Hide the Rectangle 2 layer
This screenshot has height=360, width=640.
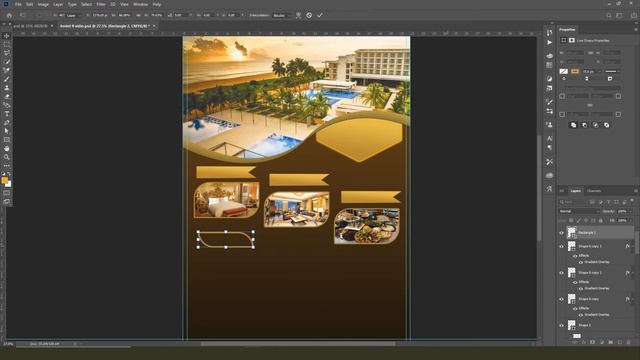pos(561,233)
